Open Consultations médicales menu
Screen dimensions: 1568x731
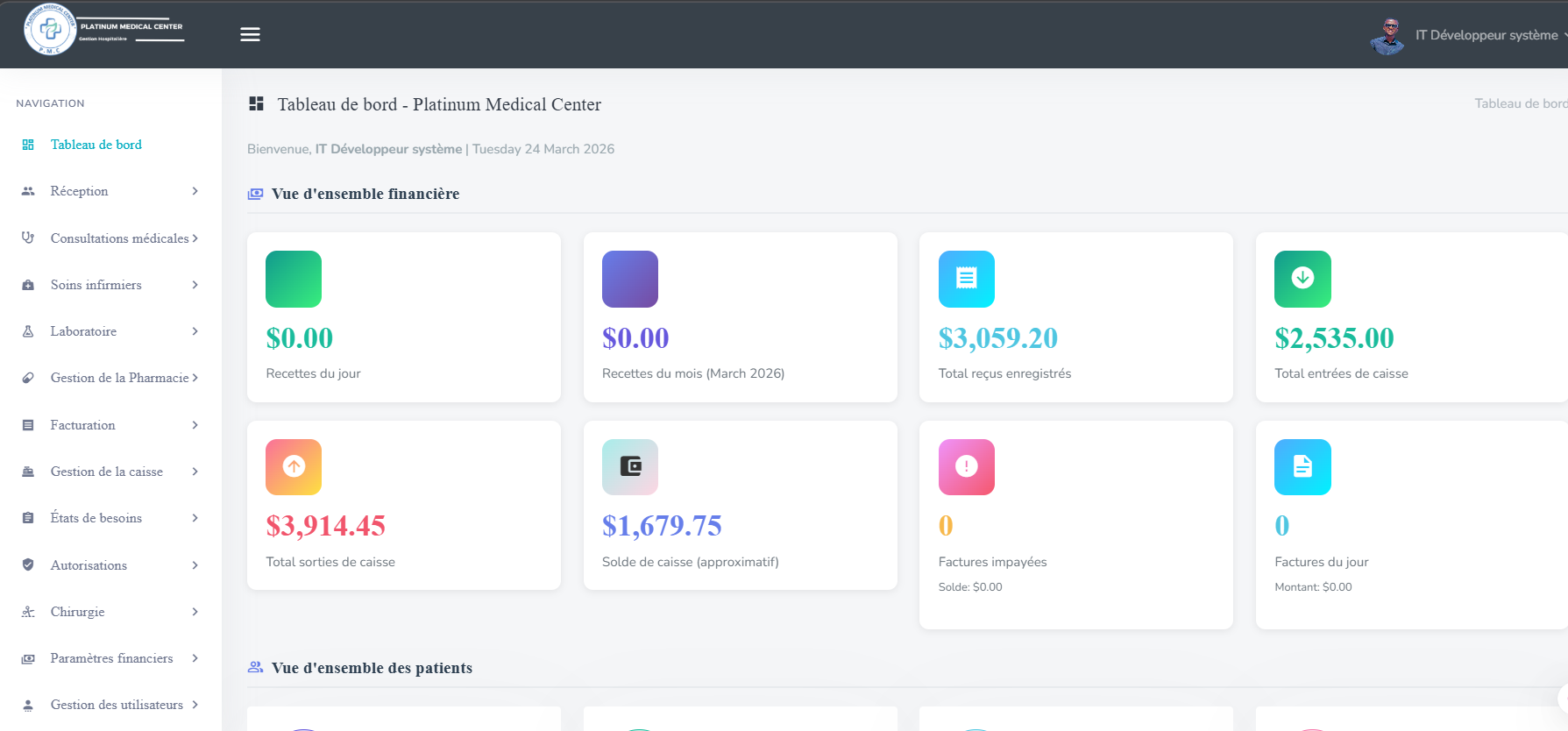pos(110,238)
